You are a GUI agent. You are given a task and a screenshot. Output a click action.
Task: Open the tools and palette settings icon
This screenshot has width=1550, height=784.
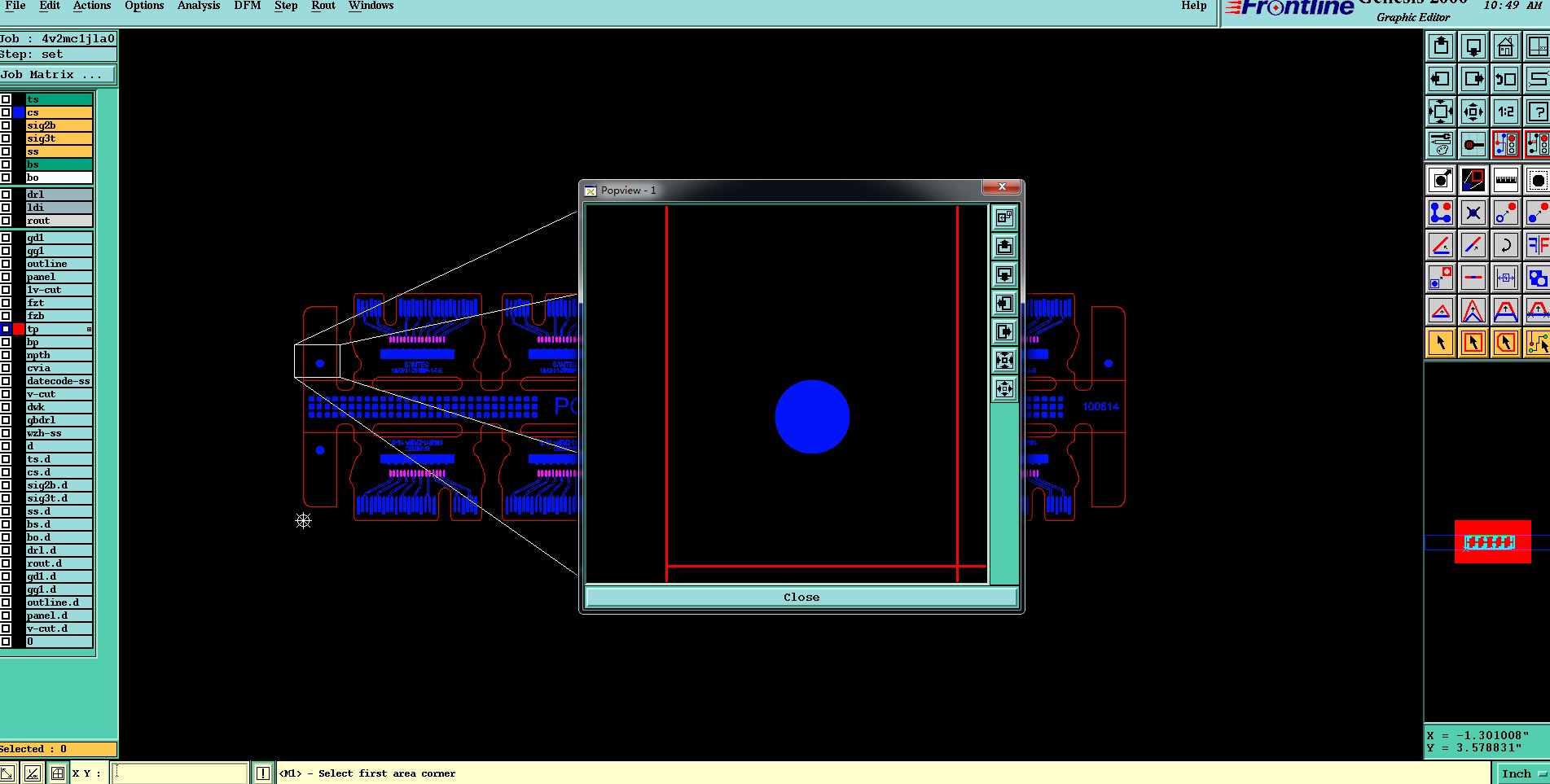click(1441, 144)
